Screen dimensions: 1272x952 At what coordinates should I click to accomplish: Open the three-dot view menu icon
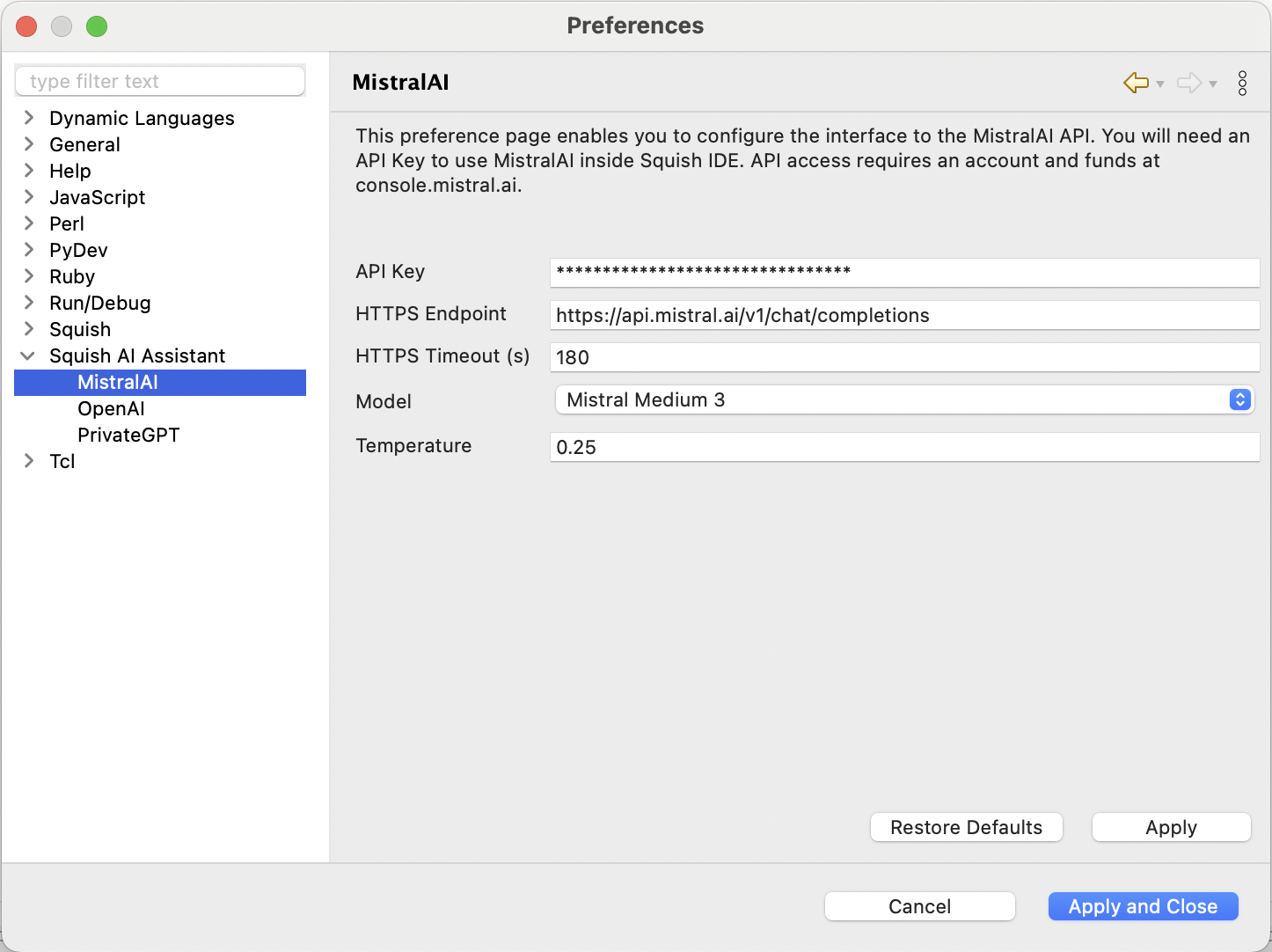click(1242, 83)
